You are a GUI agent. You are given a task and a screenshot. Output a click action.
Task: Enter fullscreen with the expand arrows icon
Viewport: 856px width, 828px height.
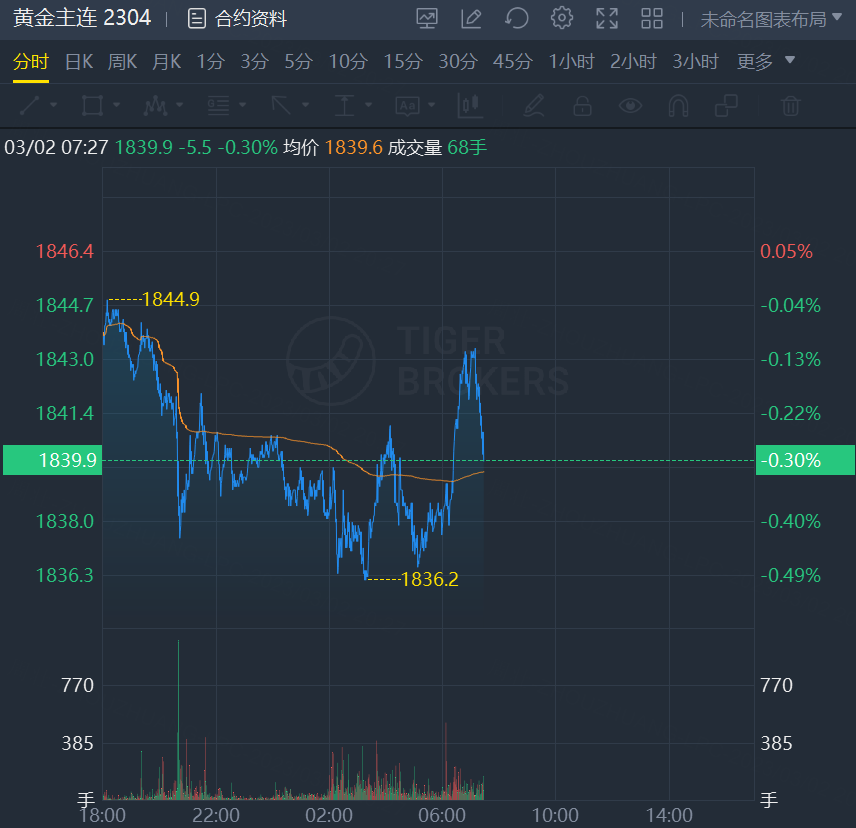pyautogui.click(x=607, y=19)
